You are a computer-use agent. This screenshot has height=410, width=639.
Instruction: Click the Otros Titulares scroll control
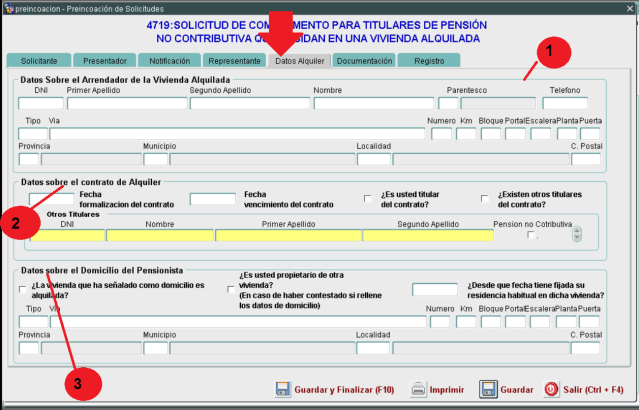[x=576, y=234]
